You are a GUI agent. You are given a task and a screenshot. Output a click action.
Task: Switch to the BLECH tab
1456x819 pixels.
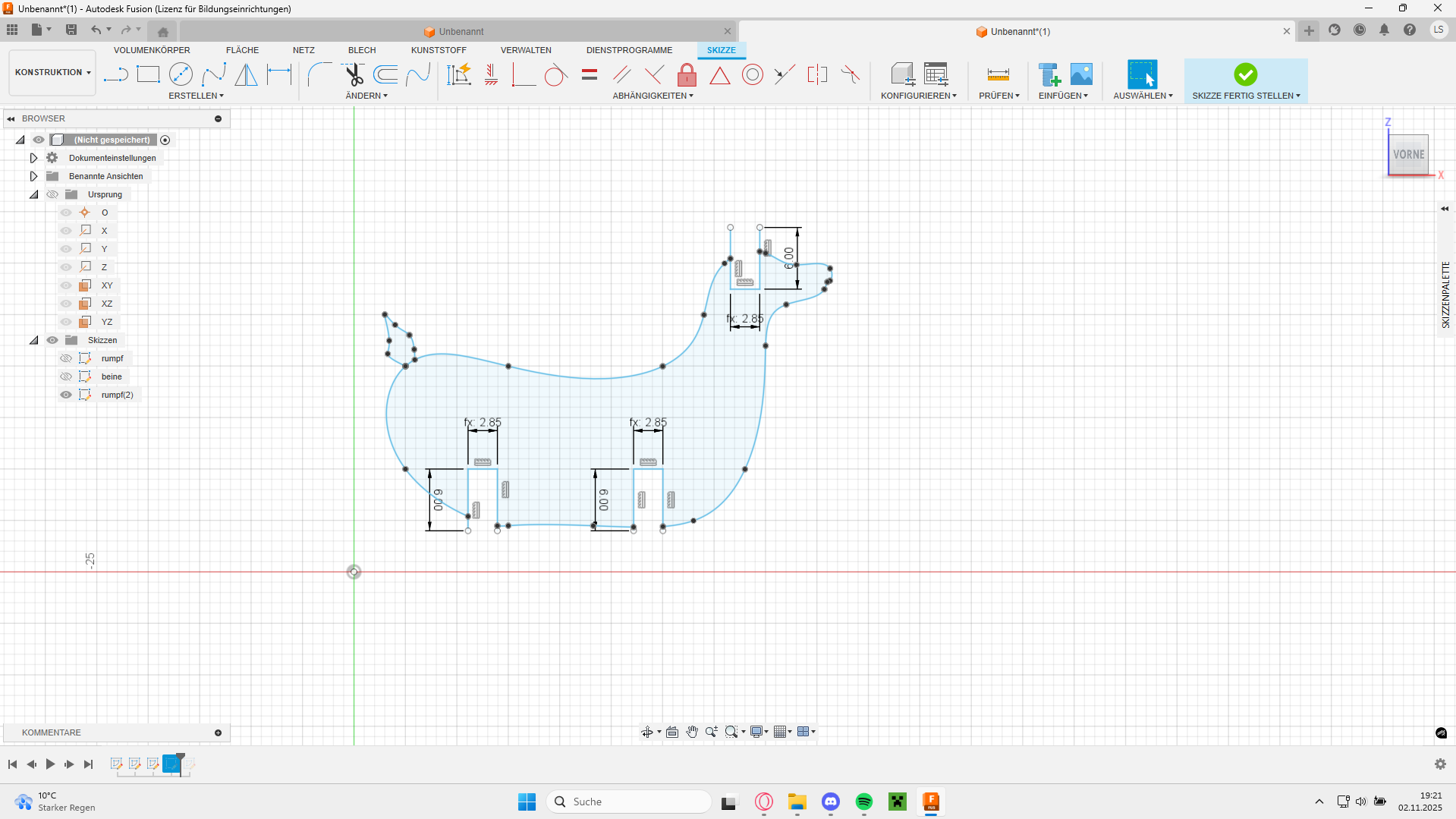tap(362, 50)
